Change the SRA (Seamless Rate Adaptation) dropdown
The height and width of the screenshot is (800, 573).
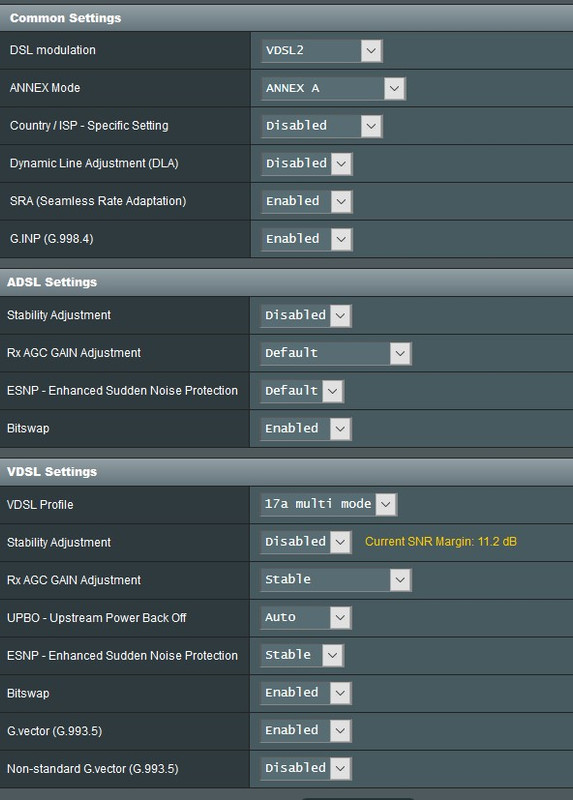pos(306,202)
